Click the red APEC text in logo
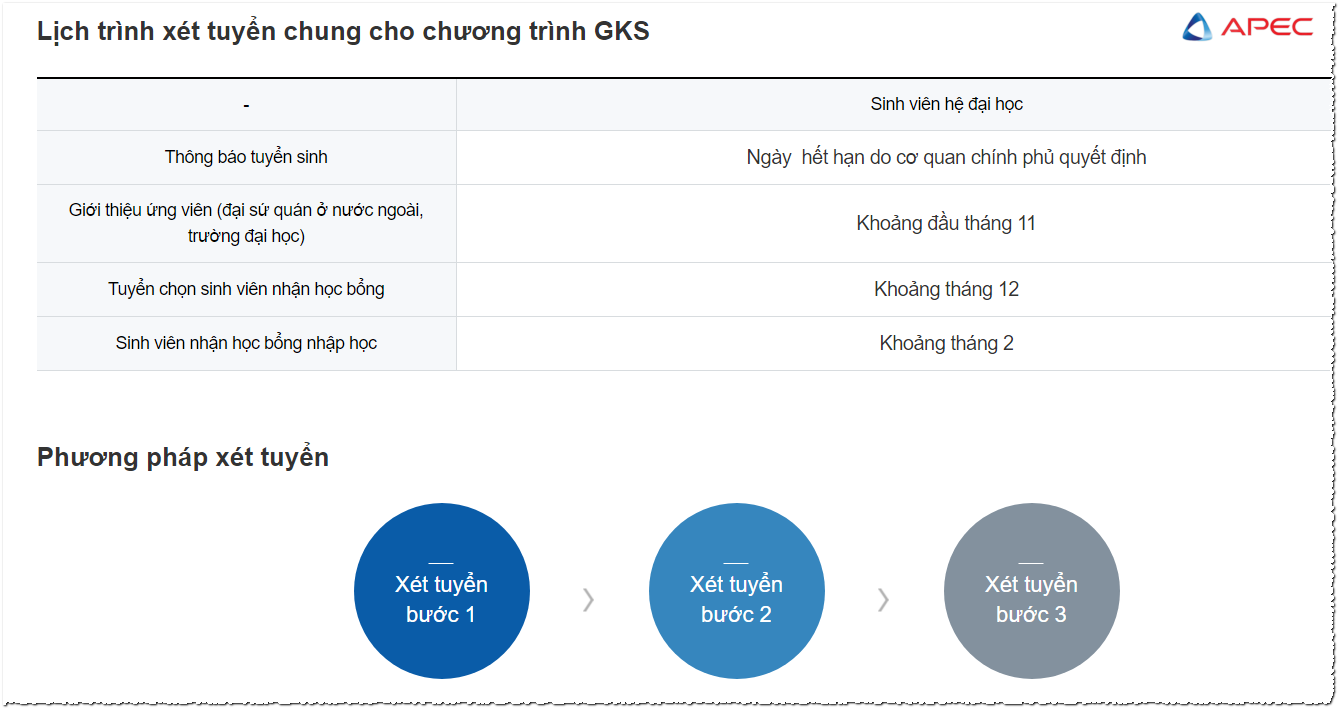This screenshot has width=1344, height=714. 1267,27
